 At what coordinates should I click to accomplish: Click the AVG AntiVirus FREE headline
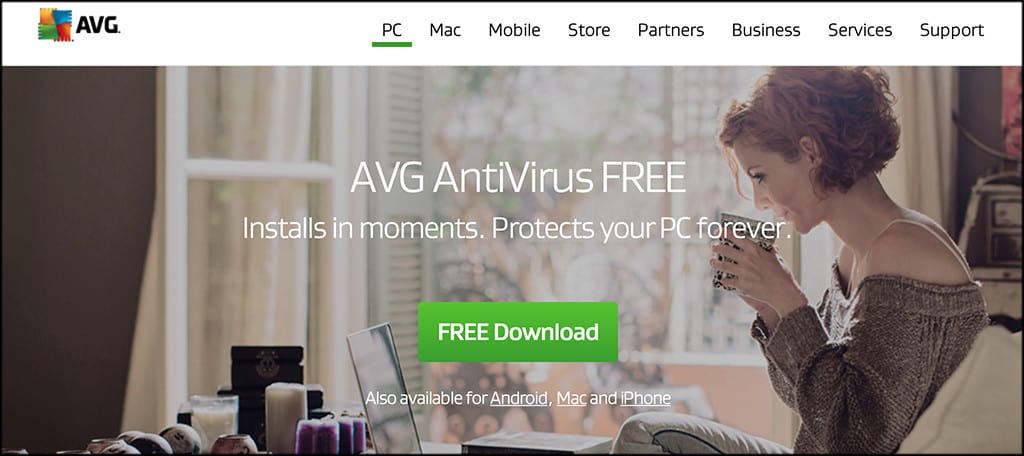click(x=518, y=177)
